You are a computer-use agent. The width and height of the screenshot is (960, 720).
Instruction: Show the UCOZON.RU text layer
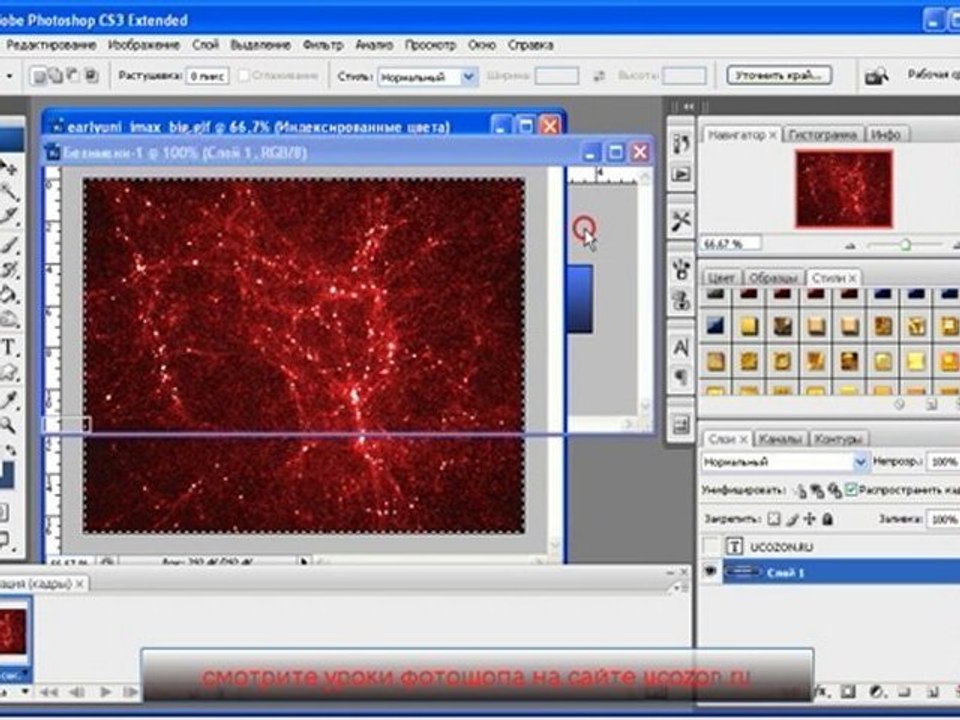coord(710,546)
